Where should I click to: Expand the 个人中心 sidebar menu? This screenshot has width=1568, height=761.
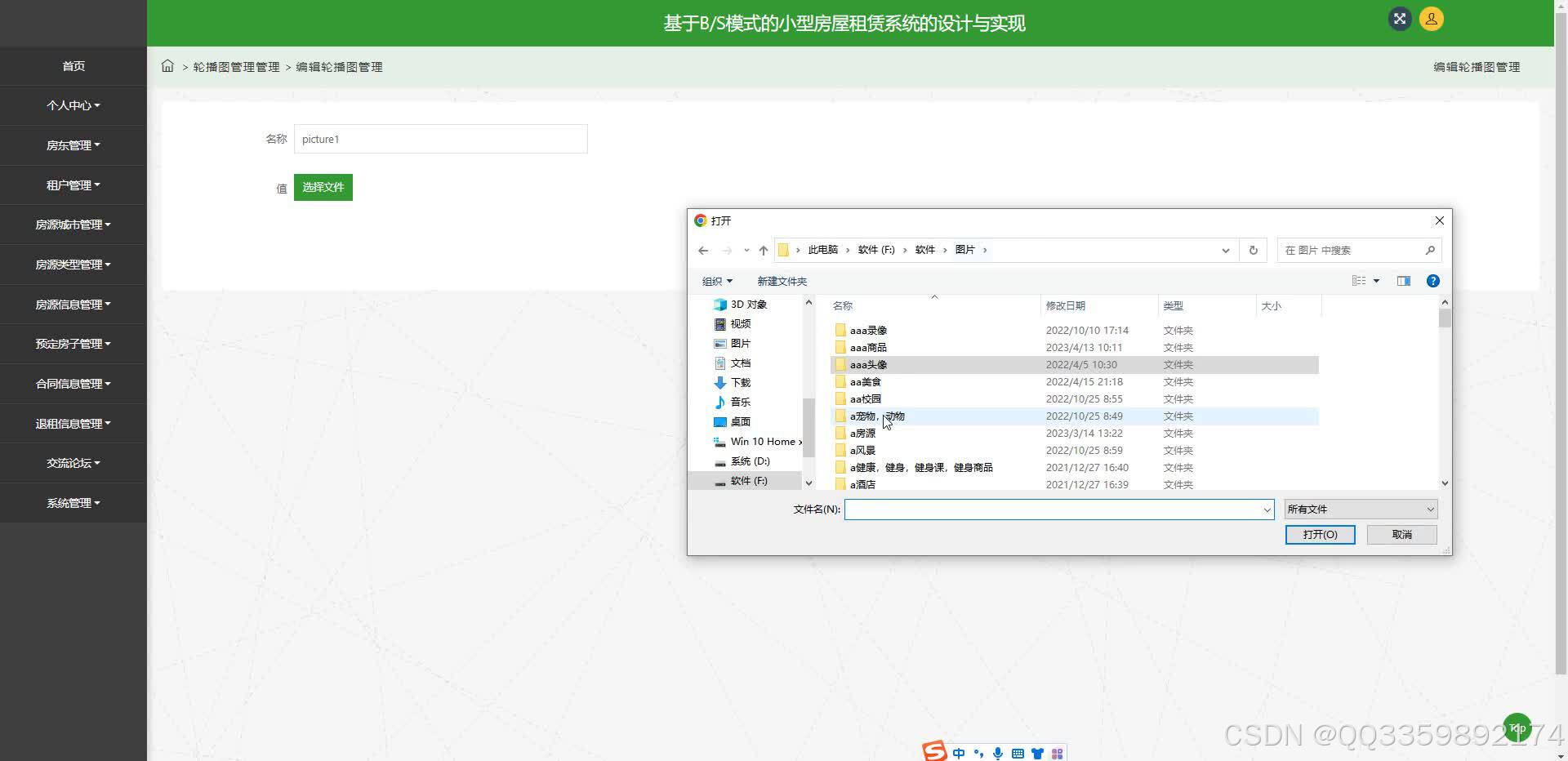click(73, 105)
